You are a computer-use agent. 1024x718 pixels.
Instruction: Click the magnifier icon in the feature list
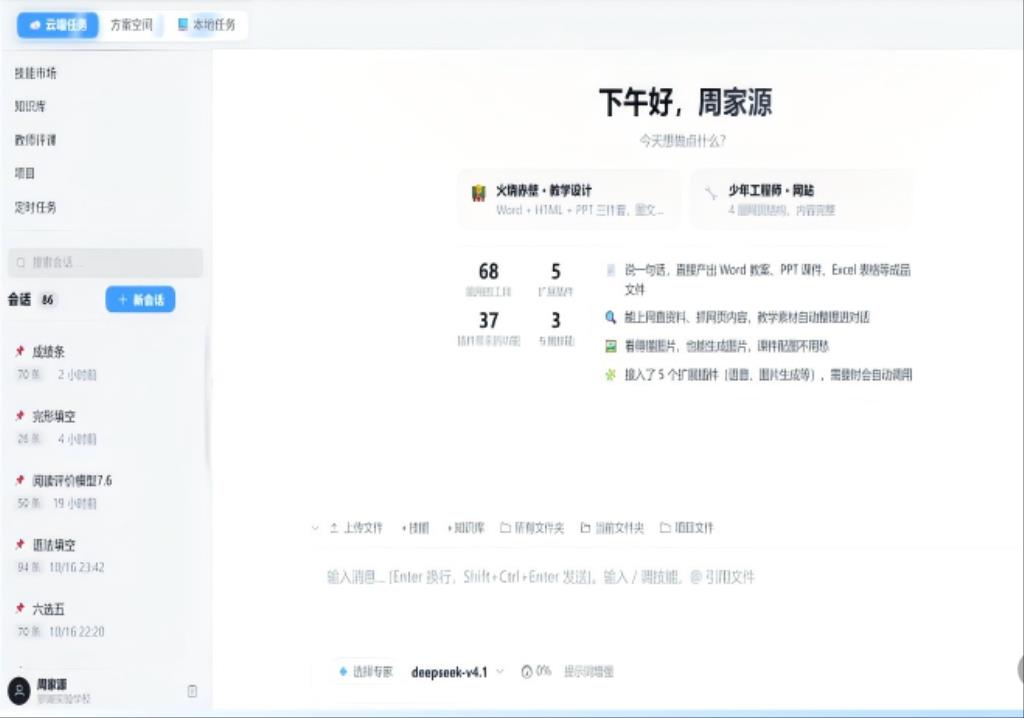(x=611, y=318)
